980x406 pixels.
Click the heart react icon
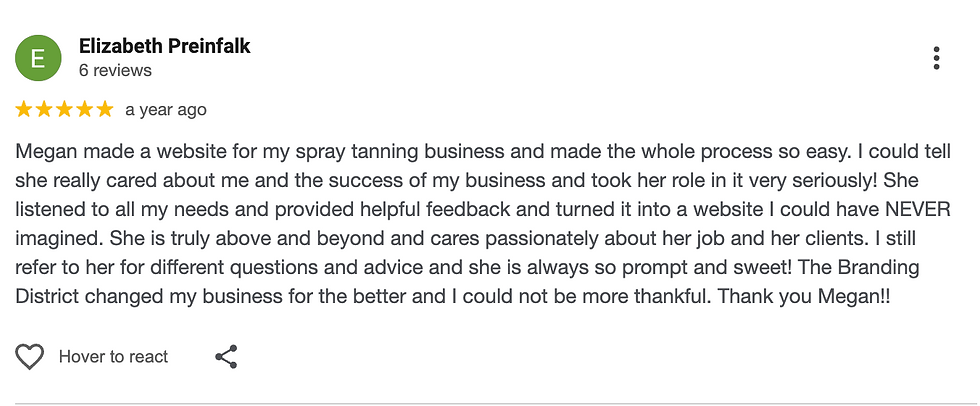click(30, 357)
